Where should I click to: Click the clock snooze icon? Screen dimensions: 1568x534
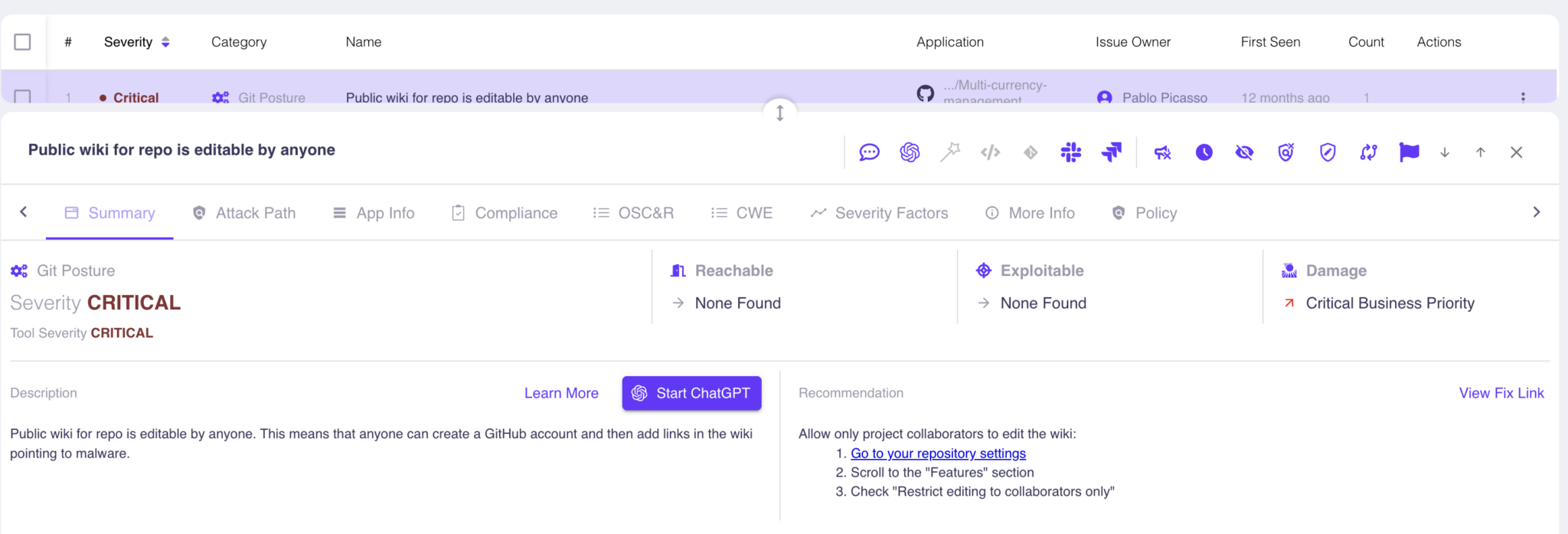click(x=1204, y=152)
